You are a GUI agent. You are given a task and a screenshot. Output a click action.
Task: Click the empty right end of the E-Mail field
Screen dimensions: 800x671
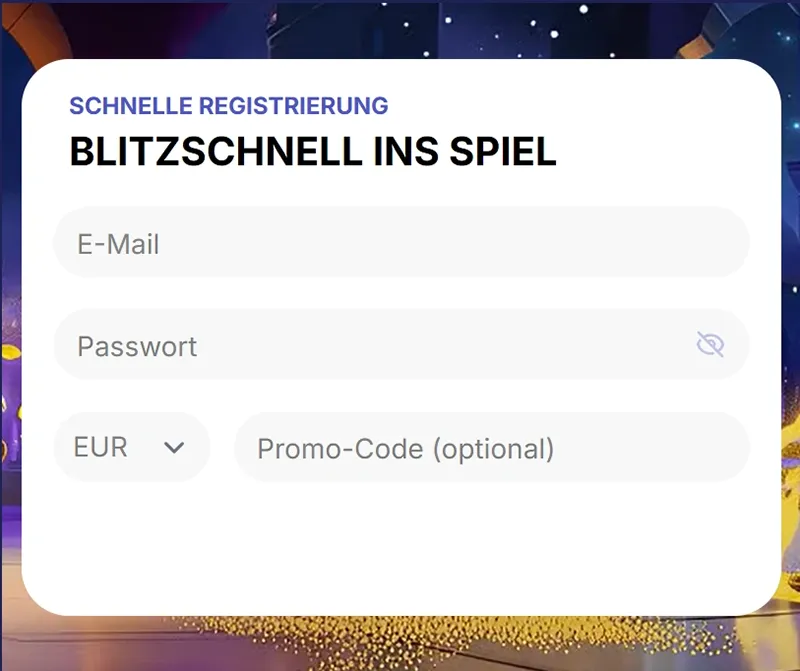(690, 243)
